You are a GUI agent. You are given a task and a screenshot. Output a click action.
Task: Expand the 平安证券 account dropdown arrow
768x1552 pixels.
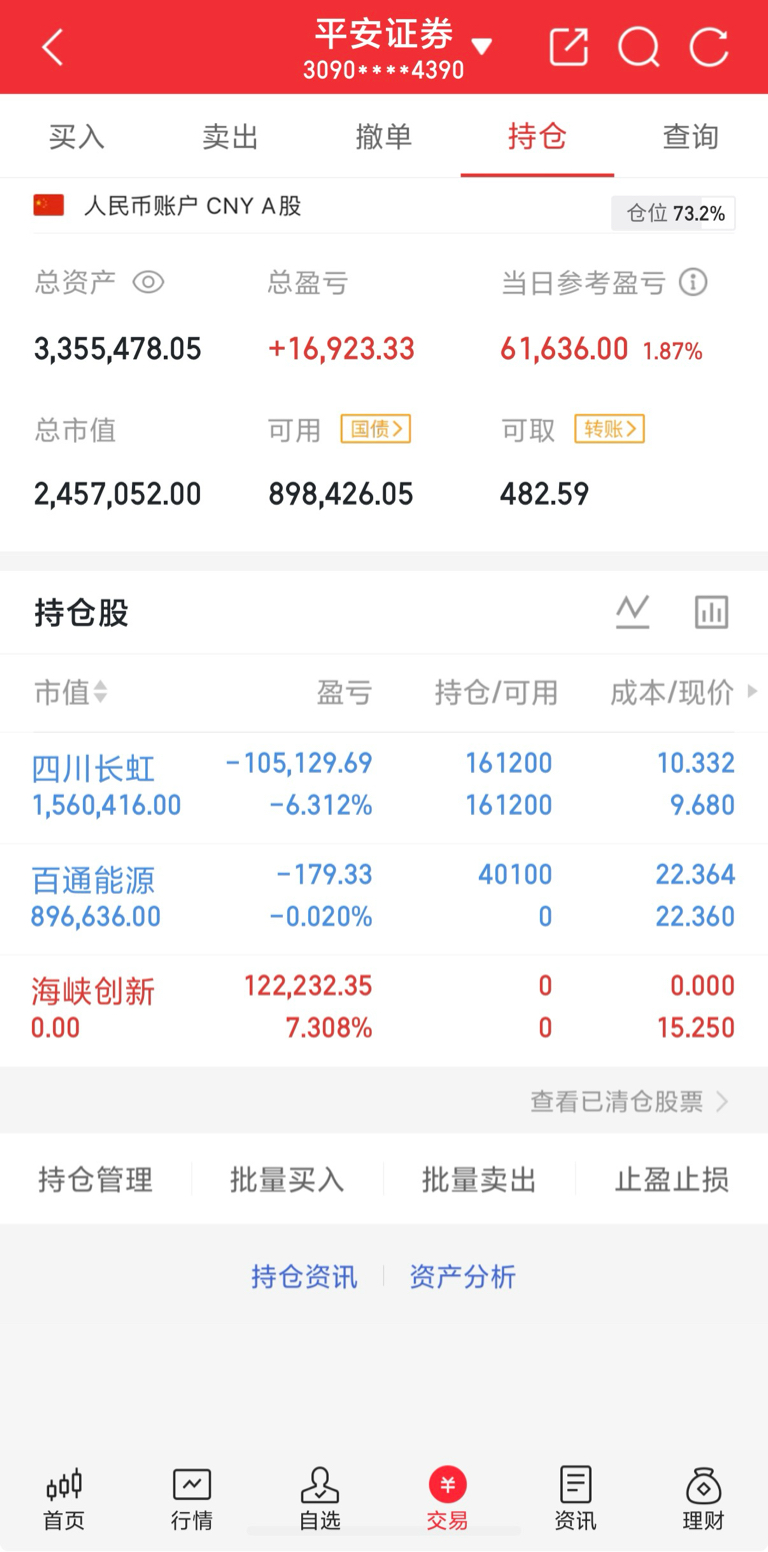tap(481, 46)
